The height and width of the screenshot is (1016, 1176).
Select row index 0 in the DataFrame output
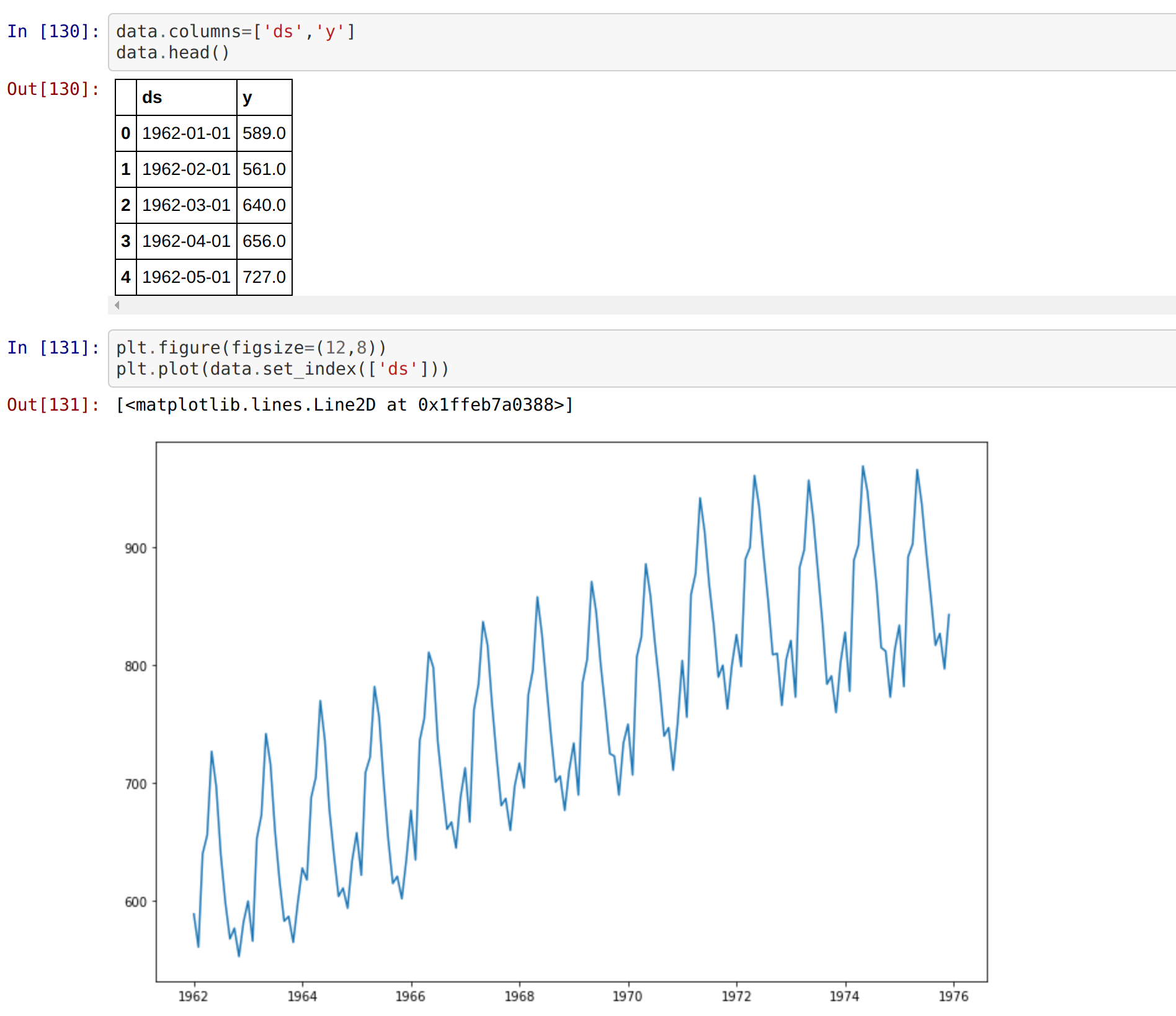[x=125, y=133]
